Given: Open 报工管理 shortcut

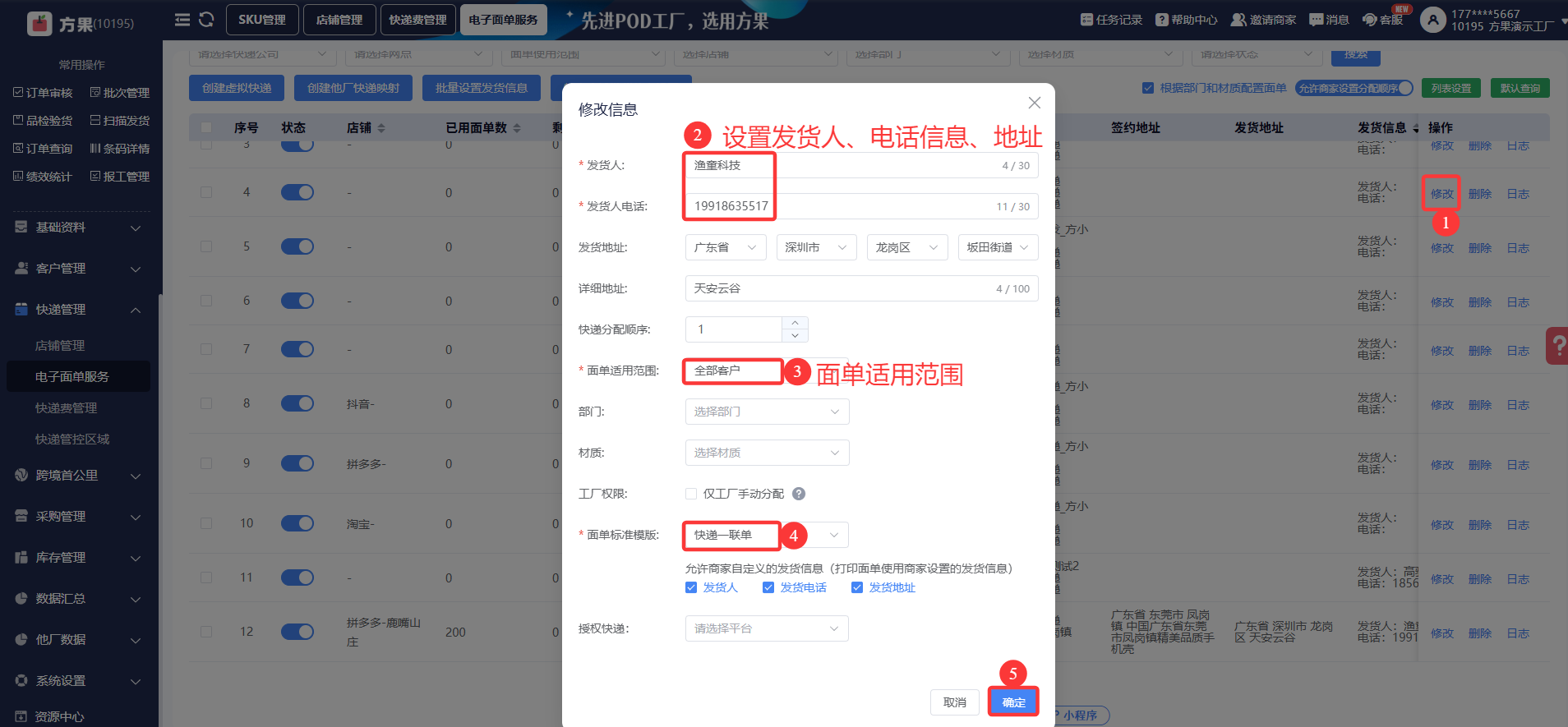Looking at the screenshot, I should click(120, 177).
